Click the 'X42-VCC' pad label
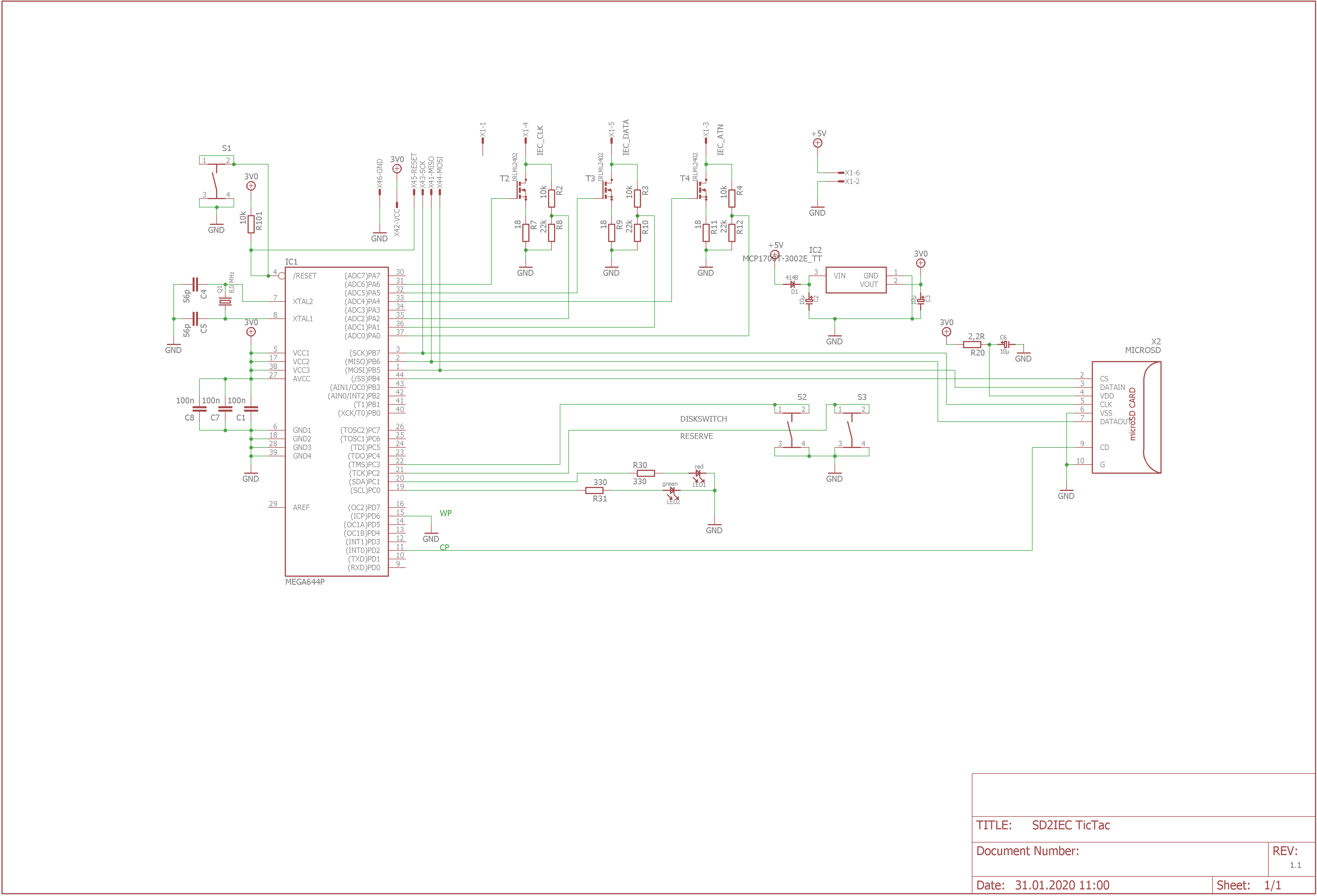This screenshot has width=1317, height=896. pyautogui.click(x=397, y=223)
